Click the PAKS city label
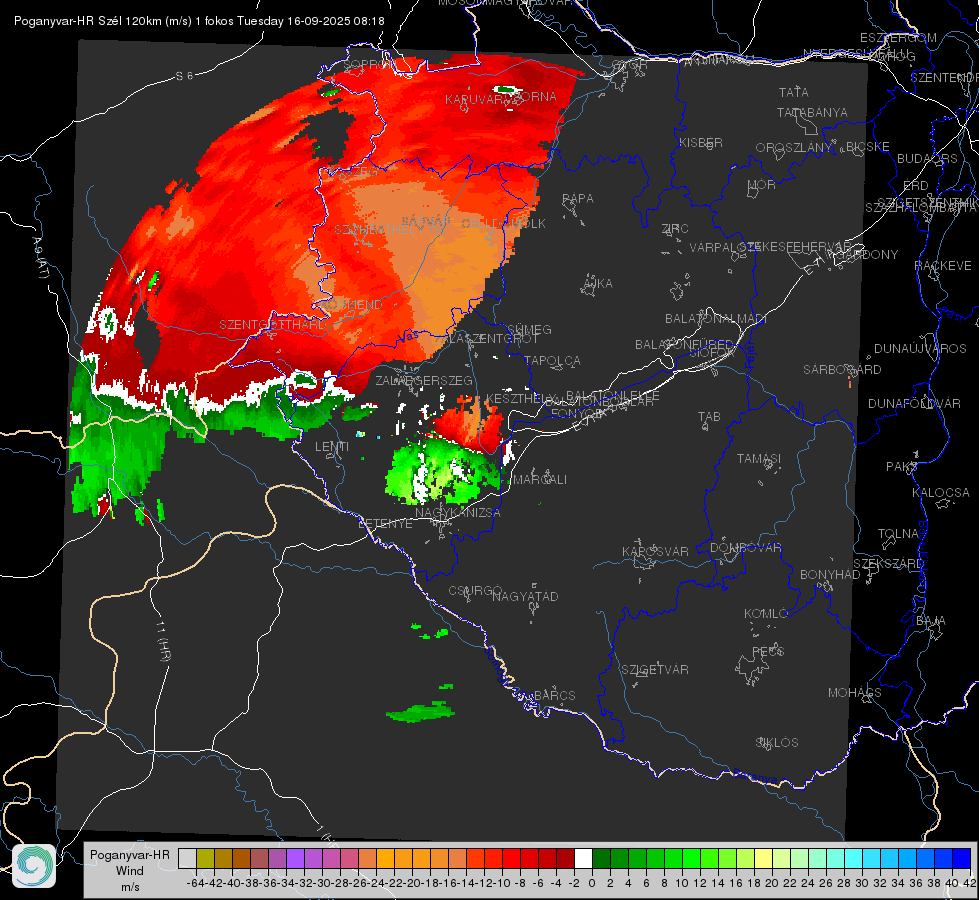Viewport: 979px width, 900px height. [902, 467]
